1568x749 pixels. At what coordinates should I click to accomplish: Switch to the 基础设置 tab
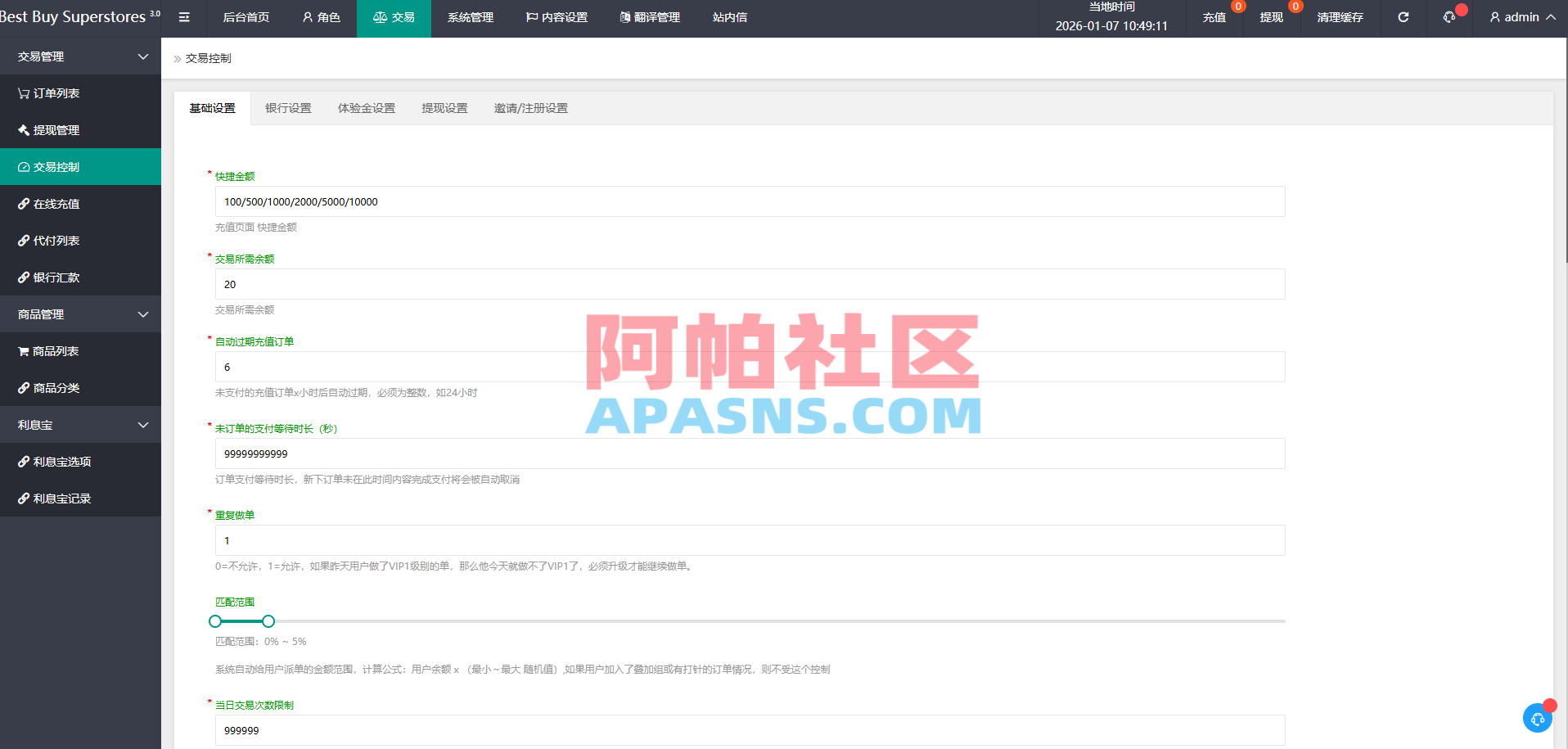pos(213,108)
